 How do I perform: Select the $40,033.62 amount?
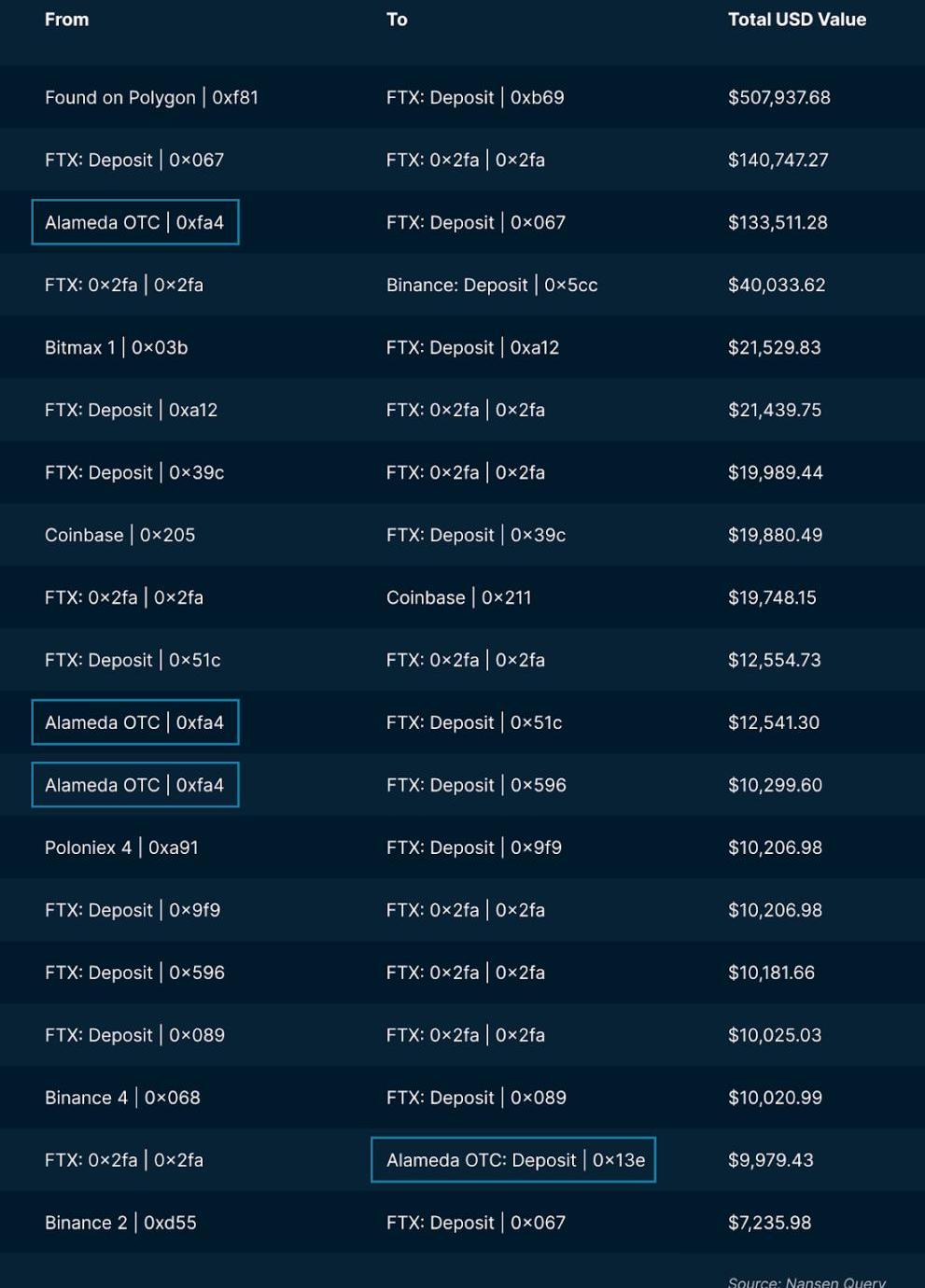[776, 285]
